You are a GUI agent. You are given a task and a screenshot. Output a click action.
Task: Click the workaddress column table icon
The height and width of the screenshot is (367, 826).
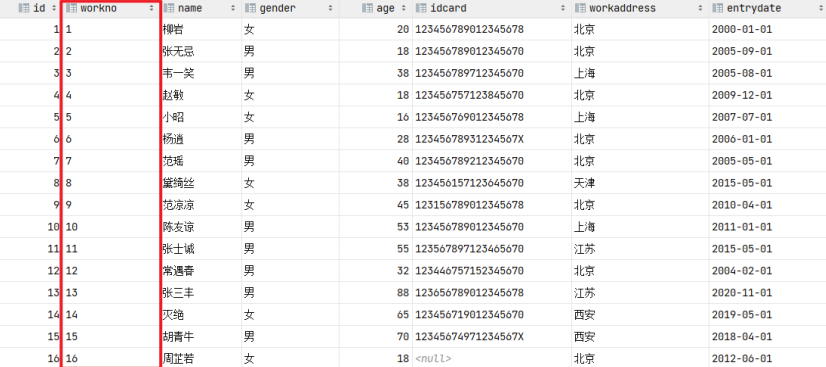[x=580, y=8]
